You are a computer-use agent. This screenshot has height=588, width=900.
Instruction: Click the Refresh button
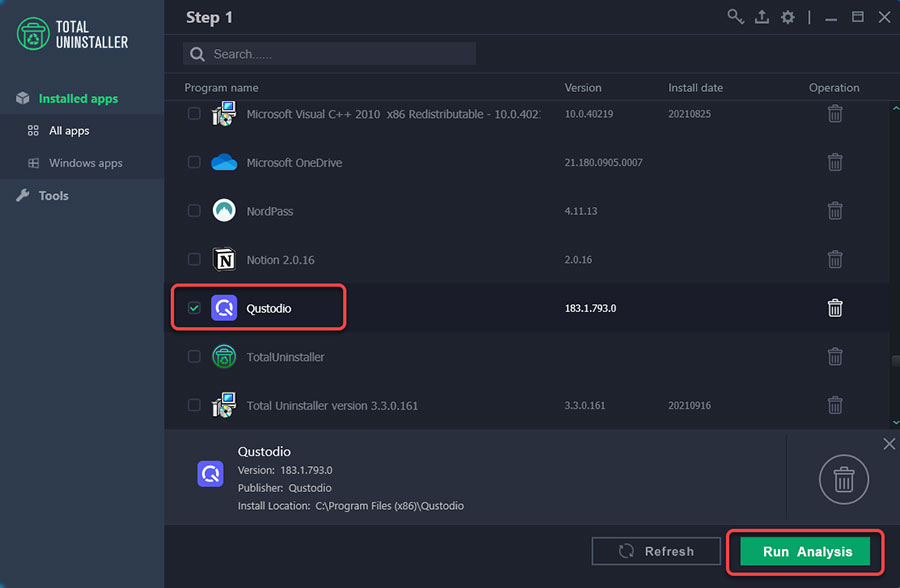click(x=656, y=551)
